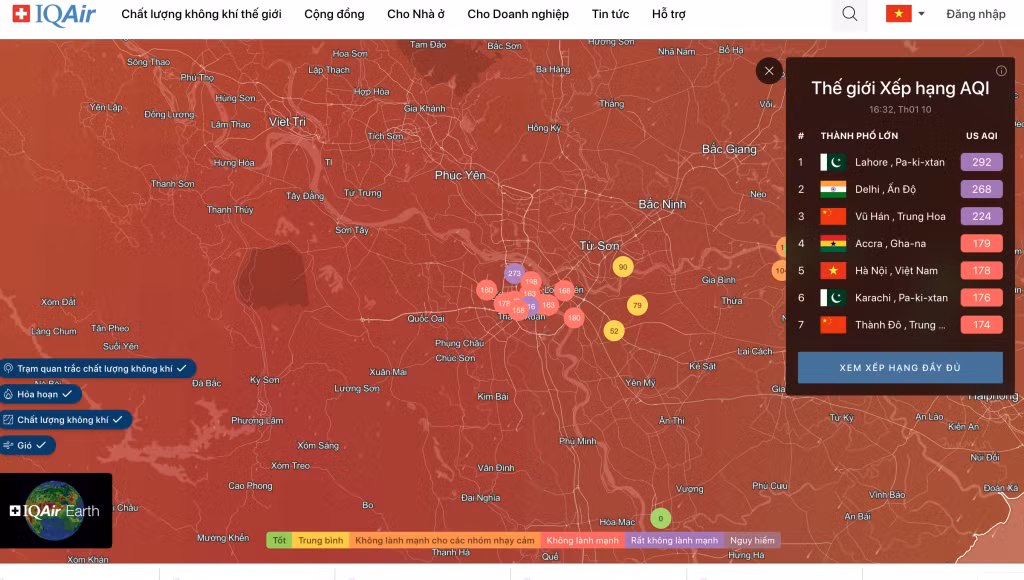This screenshot has height=580, width=1024.
Task: Select Delhi, Ấn Độ ranking row
Action: coord(900,189)
